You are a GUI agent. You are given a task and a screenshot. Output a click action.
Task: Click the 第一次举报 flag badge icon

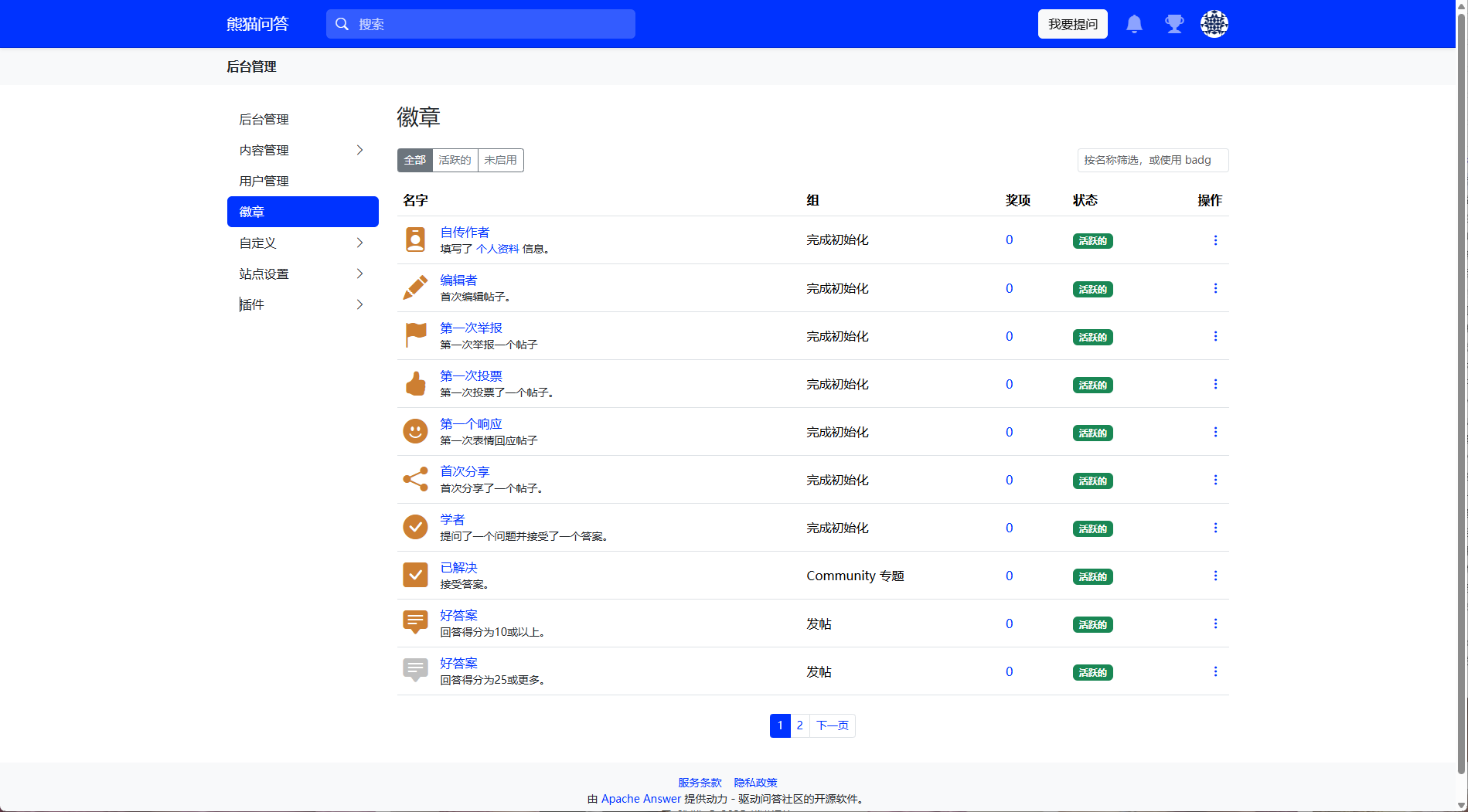415,335
